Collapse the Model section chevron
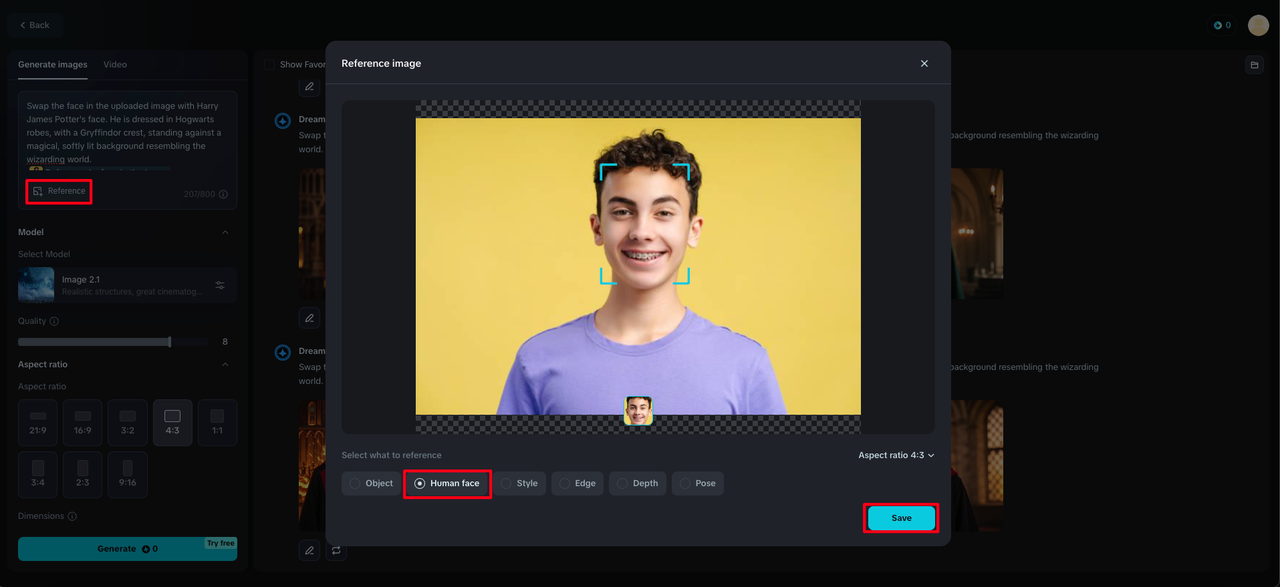 tap(225, 232)
